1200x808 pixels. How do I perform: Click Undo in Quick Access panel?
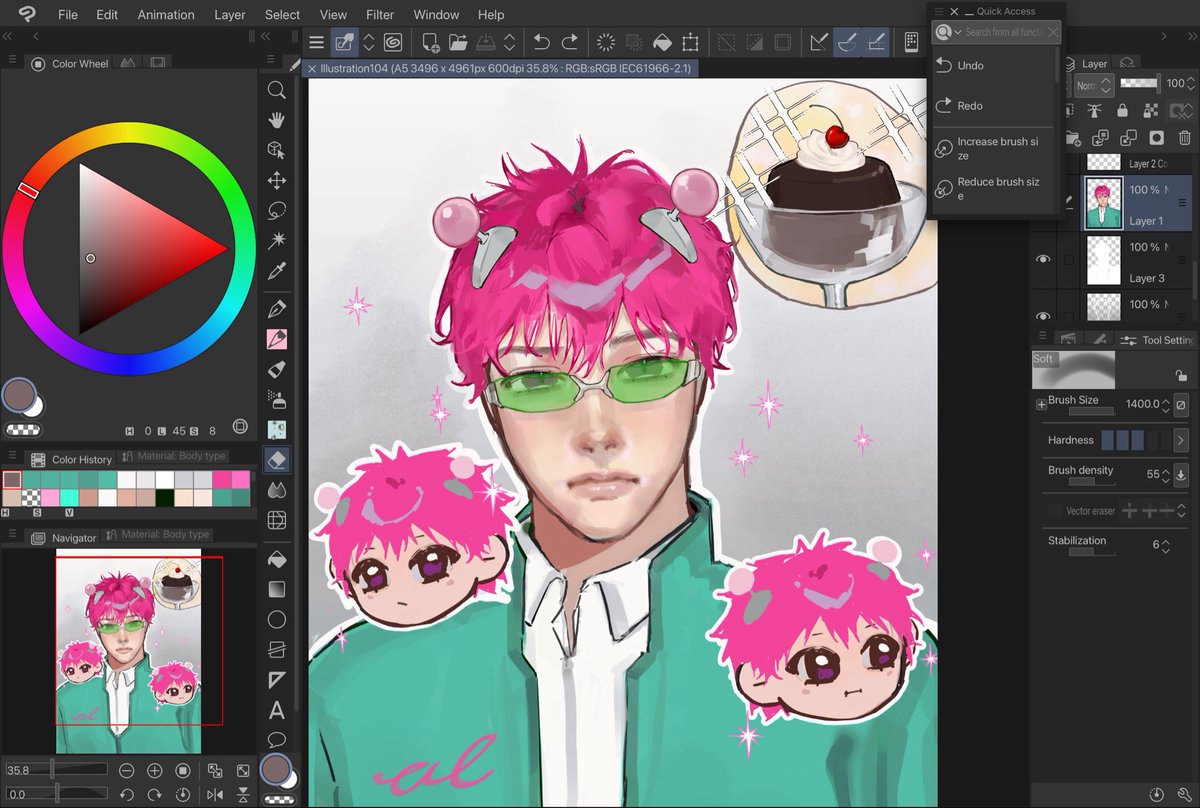pos(992,65)
